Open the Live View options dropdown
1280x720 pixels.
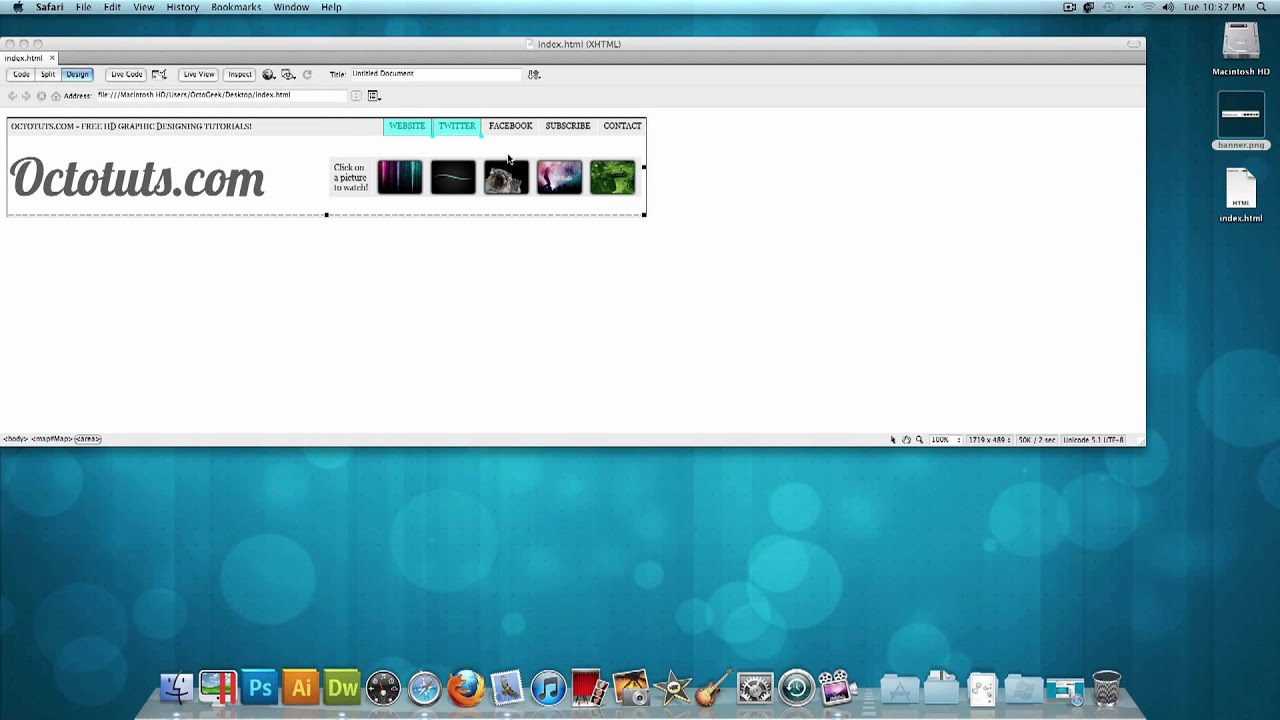tap(374, 96)
